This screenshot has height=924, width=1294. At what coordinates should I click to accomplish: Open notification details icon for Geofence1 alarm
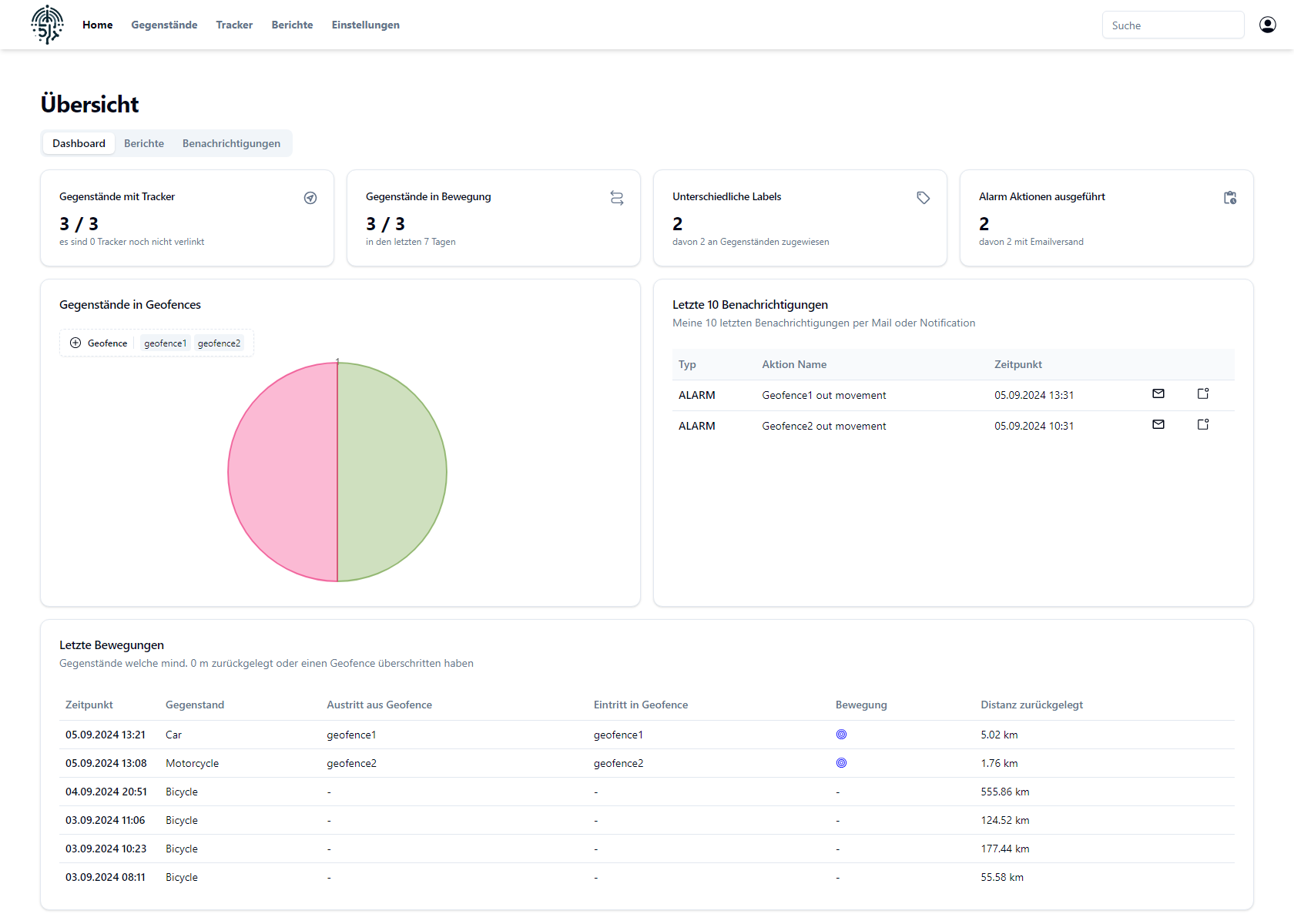[x=1202, y=394]
